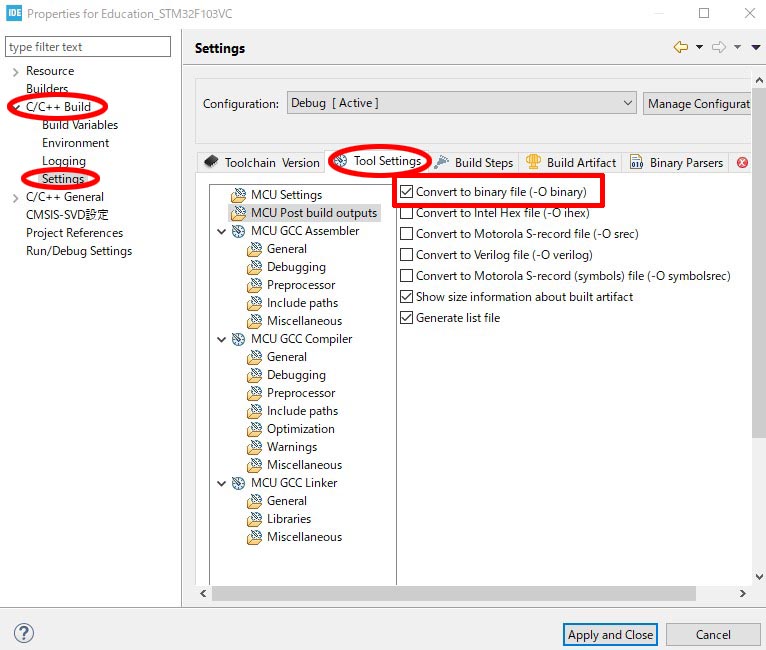Viewport: 766px width, 650px height.
Task: Click the Apply and Close button
Action: [610, 634]
